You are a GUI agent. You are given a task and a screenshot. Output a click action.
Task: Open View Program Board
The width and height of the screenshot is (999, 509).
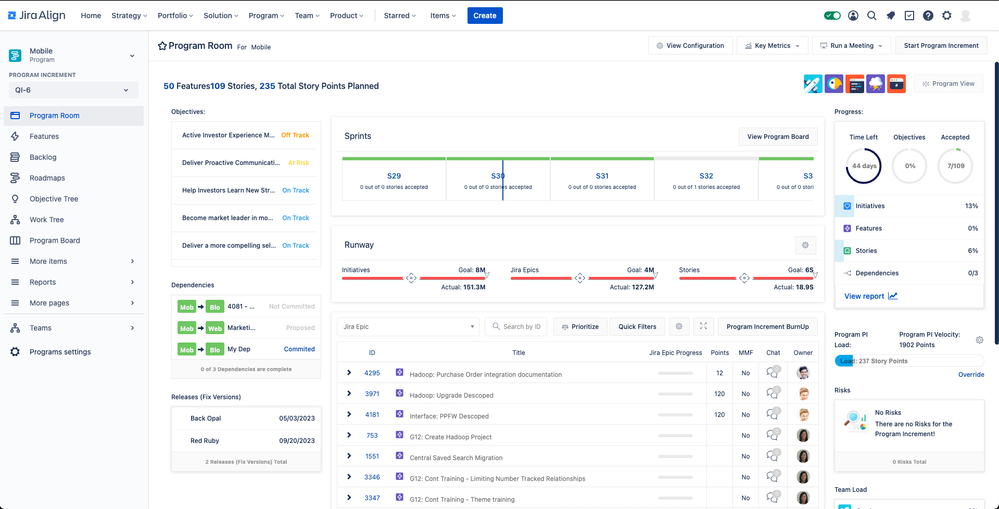[x=778, y=136]
